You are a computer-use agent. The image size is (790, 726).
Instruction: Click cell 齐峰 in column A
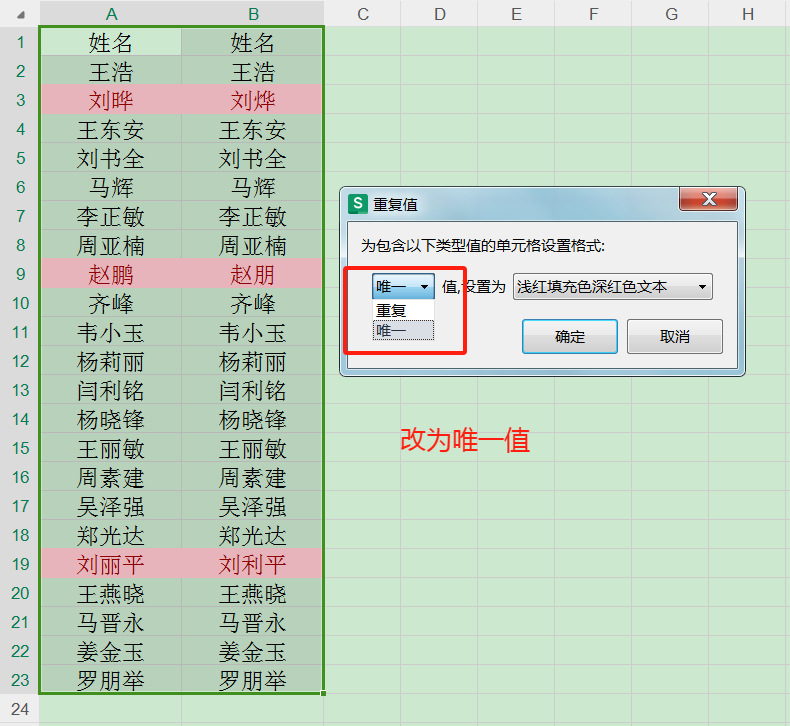tap(111, 303)
